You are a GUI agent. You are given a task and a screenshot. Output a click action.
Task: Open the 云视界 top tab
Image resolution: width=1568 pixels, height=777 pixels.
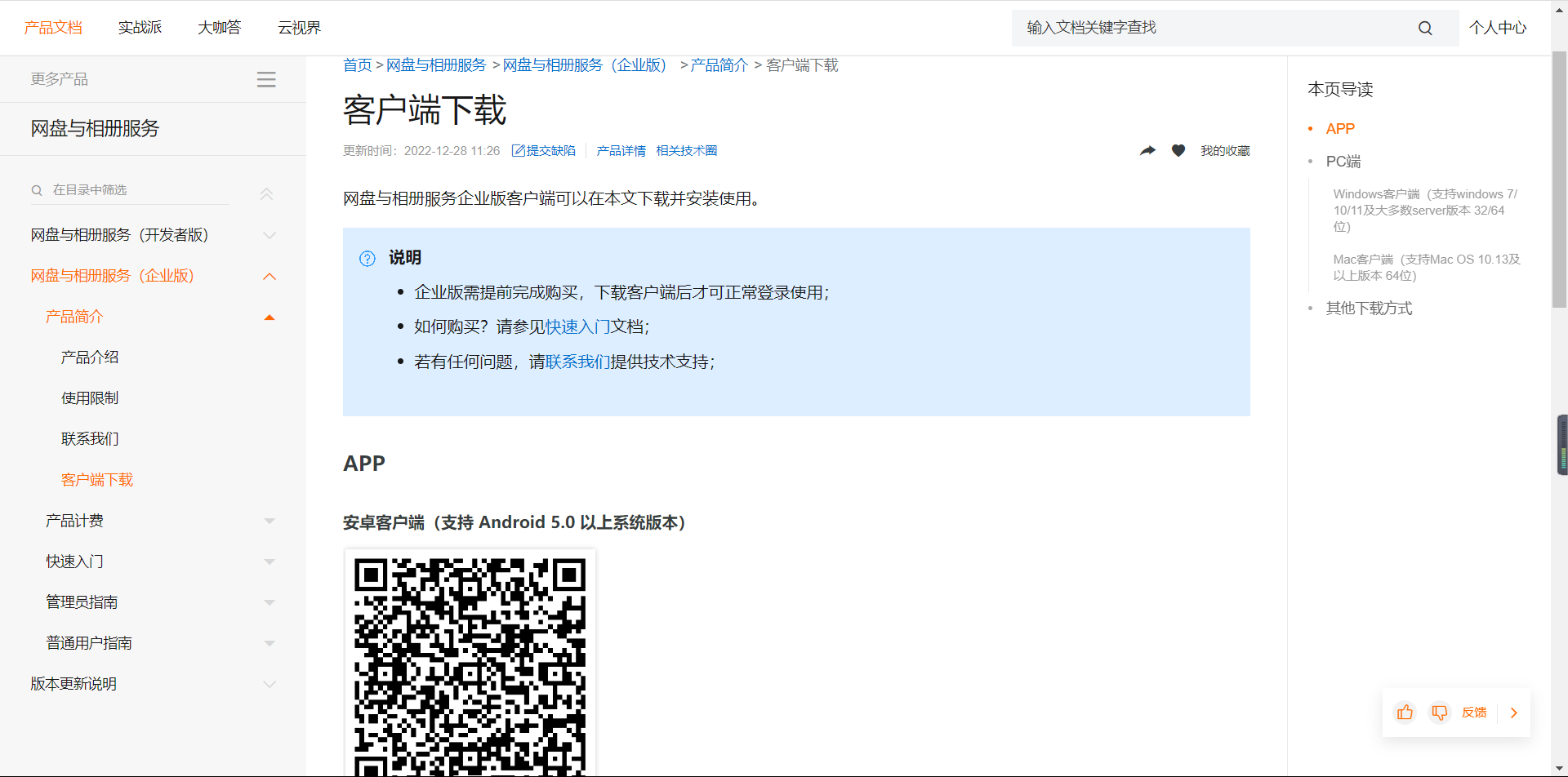pos(300,28)
